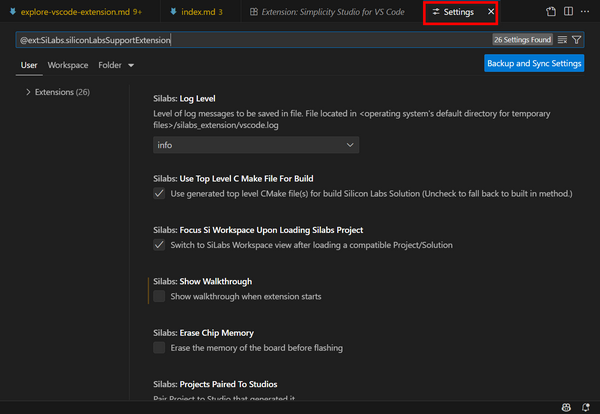Click the 26 Settings Found badge
The image size is (600, 414).
522,40
